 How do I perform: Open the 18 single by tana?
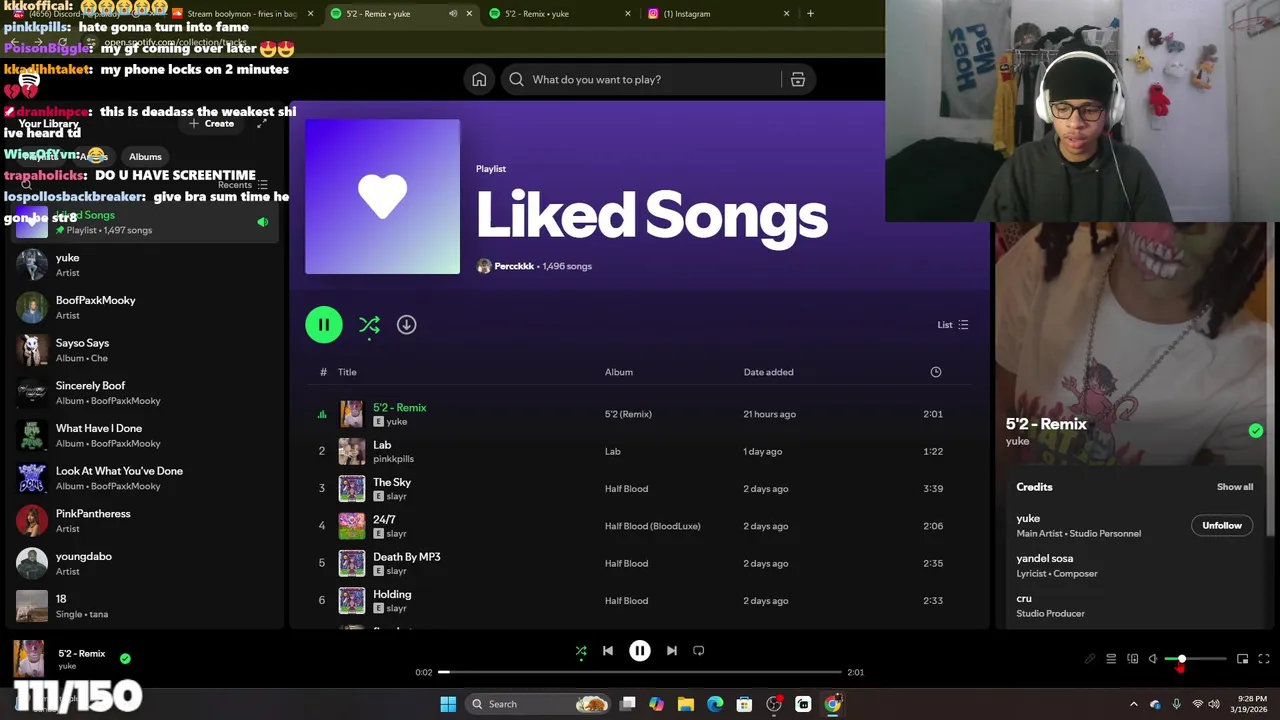tap(145, 606)
